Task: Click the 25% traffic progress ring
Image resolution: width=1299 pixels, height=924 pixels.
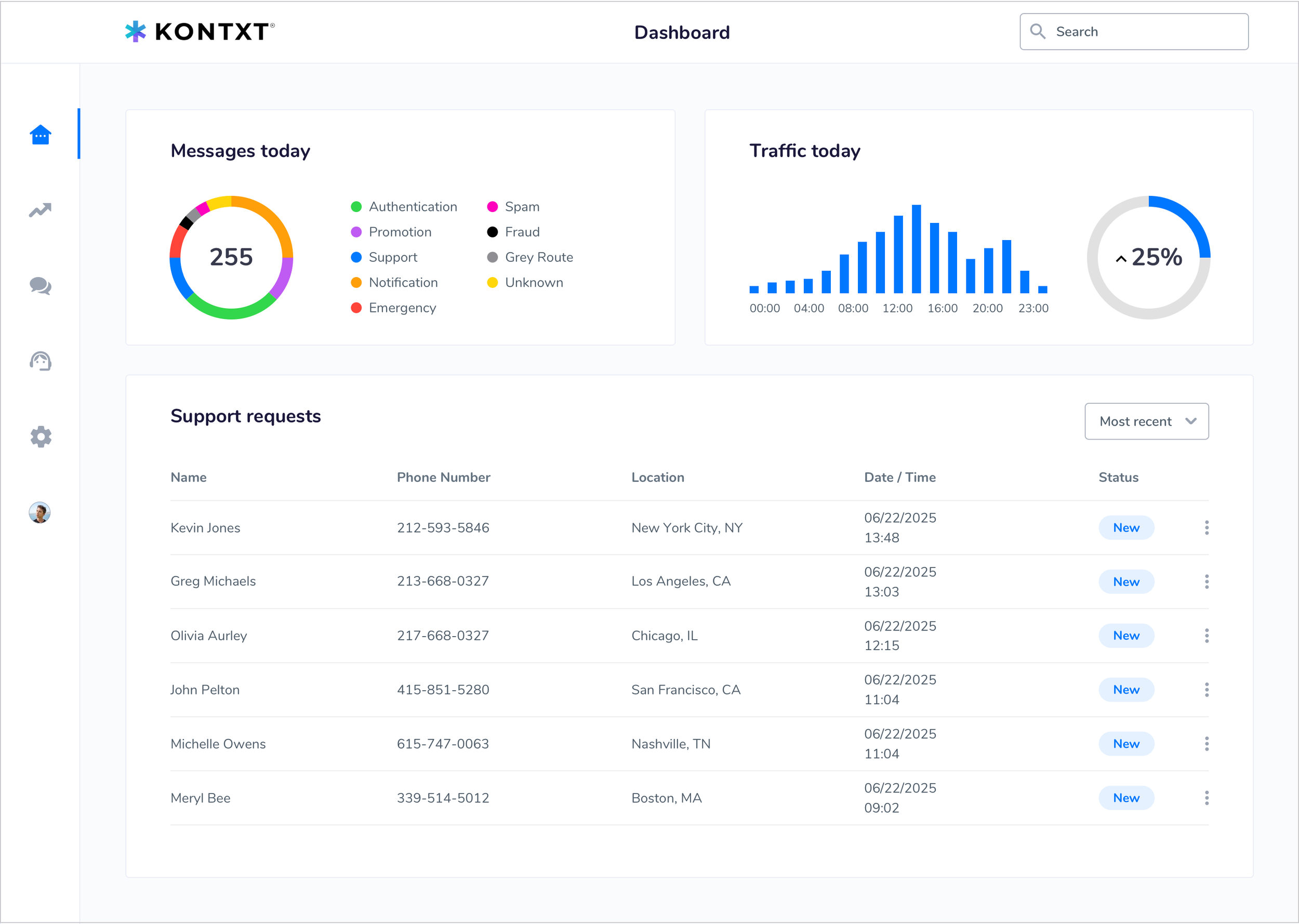Action: click(x=1148, y=257)
